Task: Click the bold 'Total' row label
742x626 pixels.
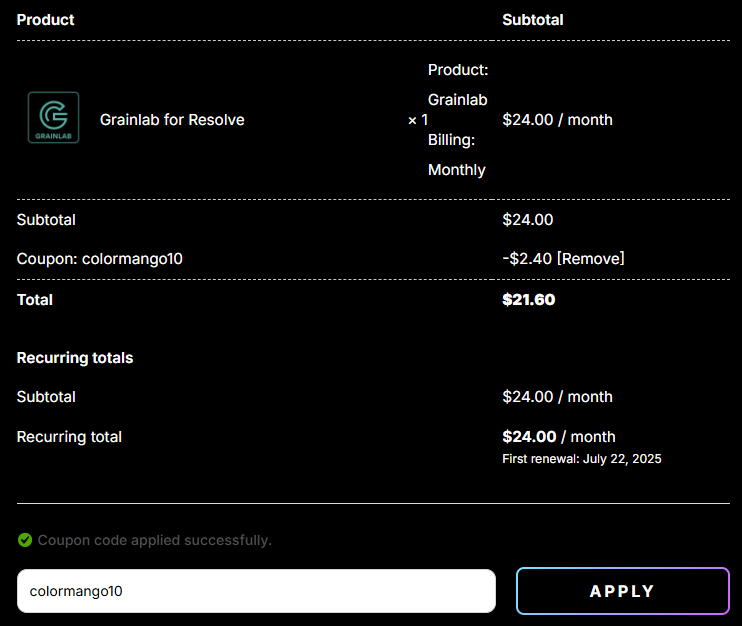Action: (x=35, y=300)
